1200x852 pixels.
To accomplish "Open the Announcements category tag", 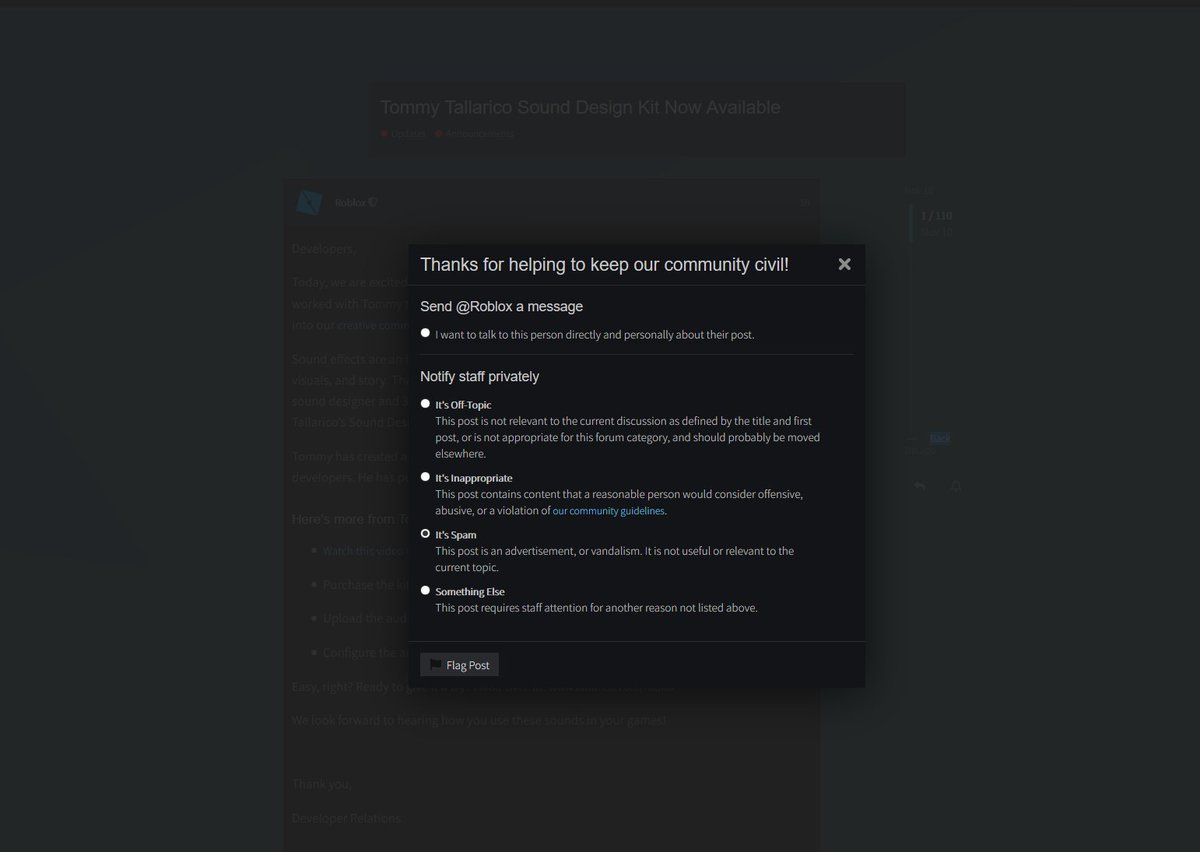I will (479, 133).
